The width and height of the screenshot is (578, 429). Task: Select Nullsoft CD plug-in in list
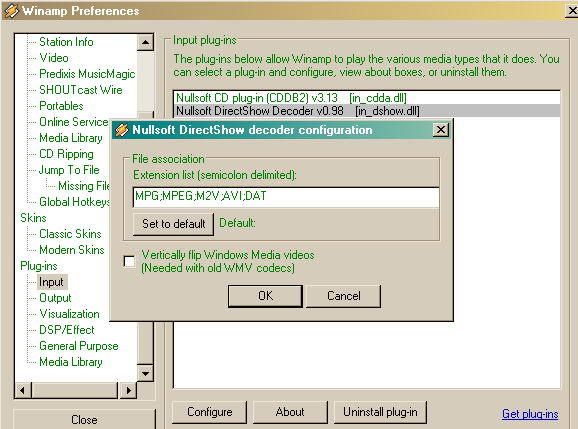(x=366, y=98)
